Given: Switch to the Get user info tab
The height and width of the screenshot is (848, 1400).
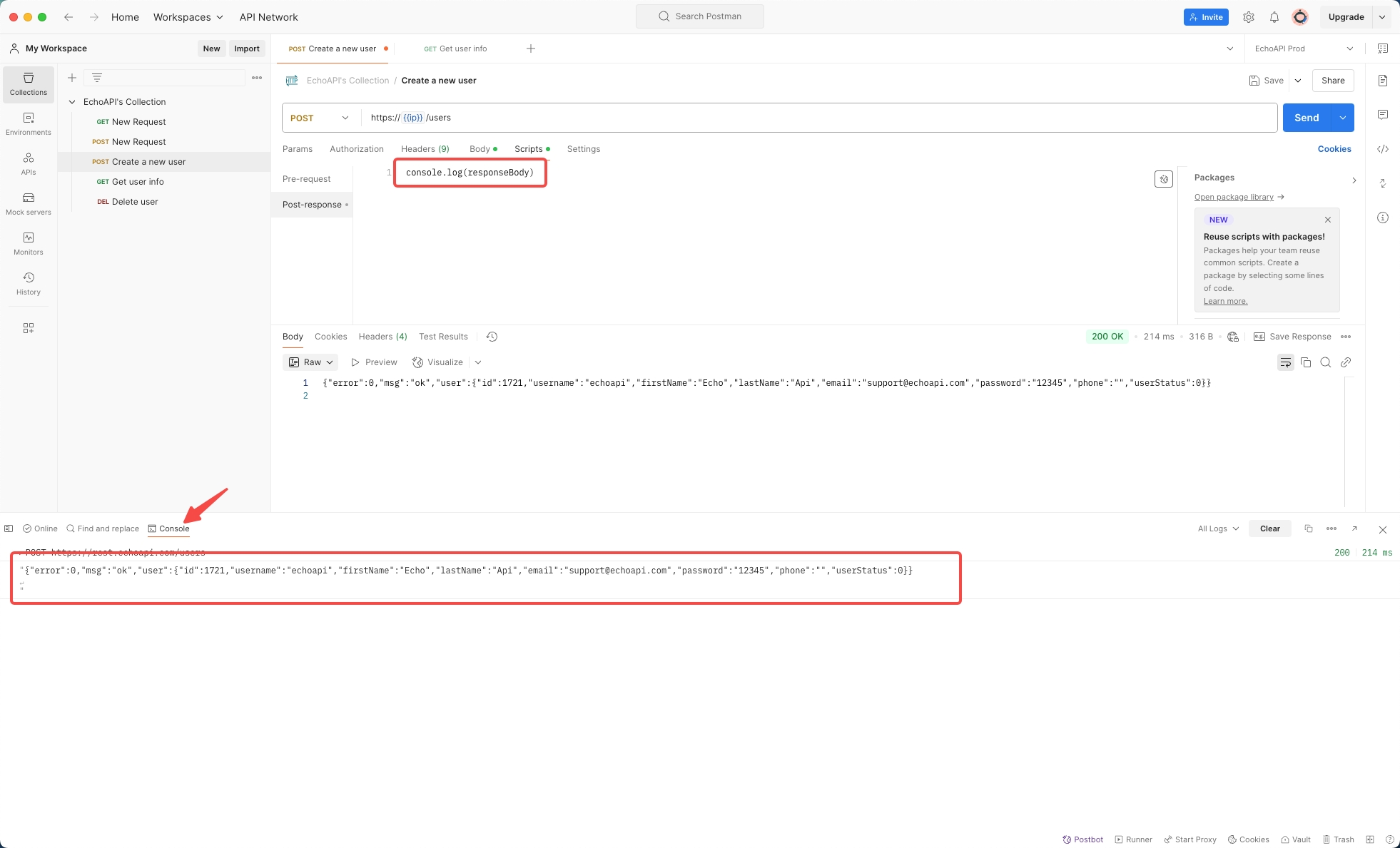Looking at the screenshot, I should [455, 48].
